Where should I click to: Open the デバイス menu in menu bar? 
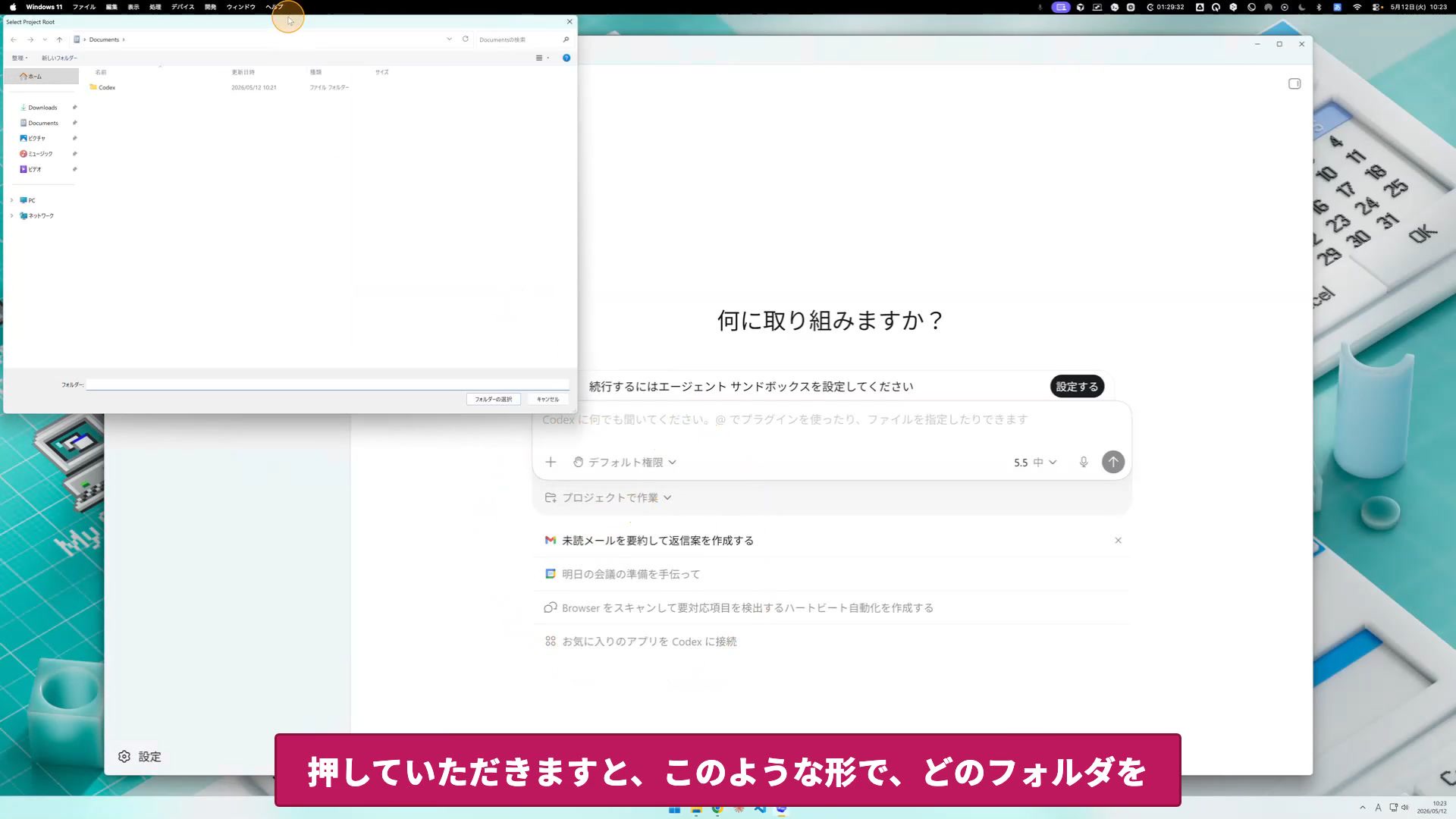(183, 7)
